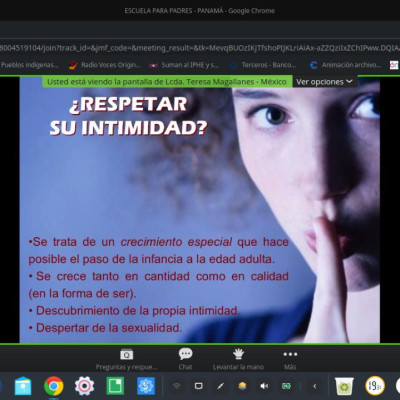The height and width of the screenshot is (400, 400).
Task: Open Animación archivo bookmark
Action: tap(345, 65)
